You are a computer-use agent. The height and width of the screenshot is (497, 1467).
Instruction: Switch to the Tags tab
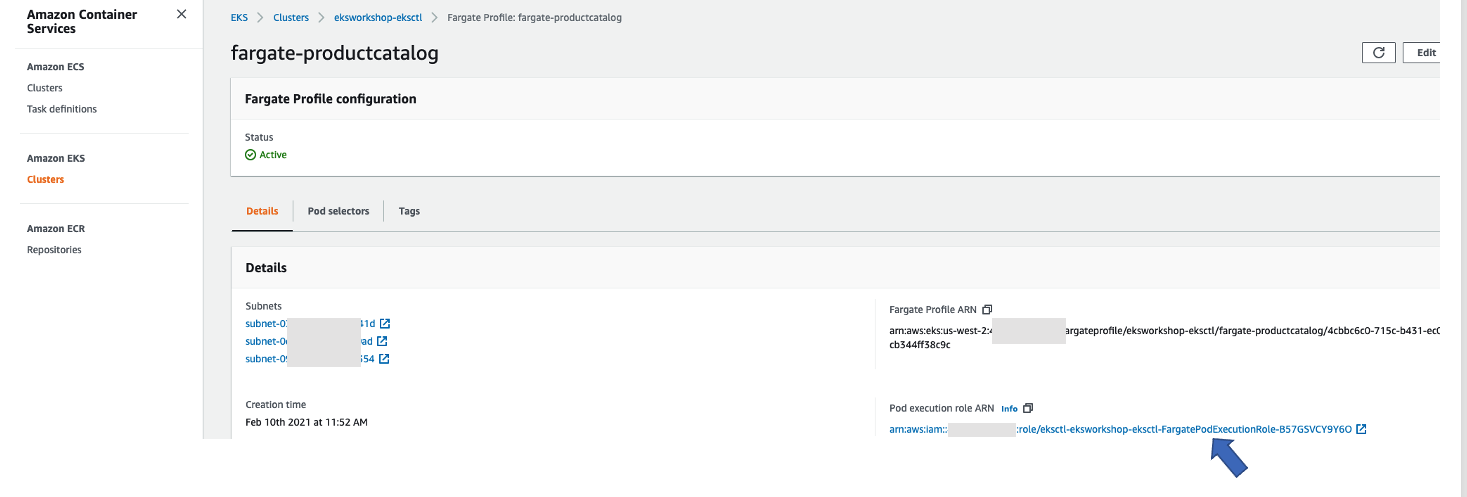pos(409,211)
